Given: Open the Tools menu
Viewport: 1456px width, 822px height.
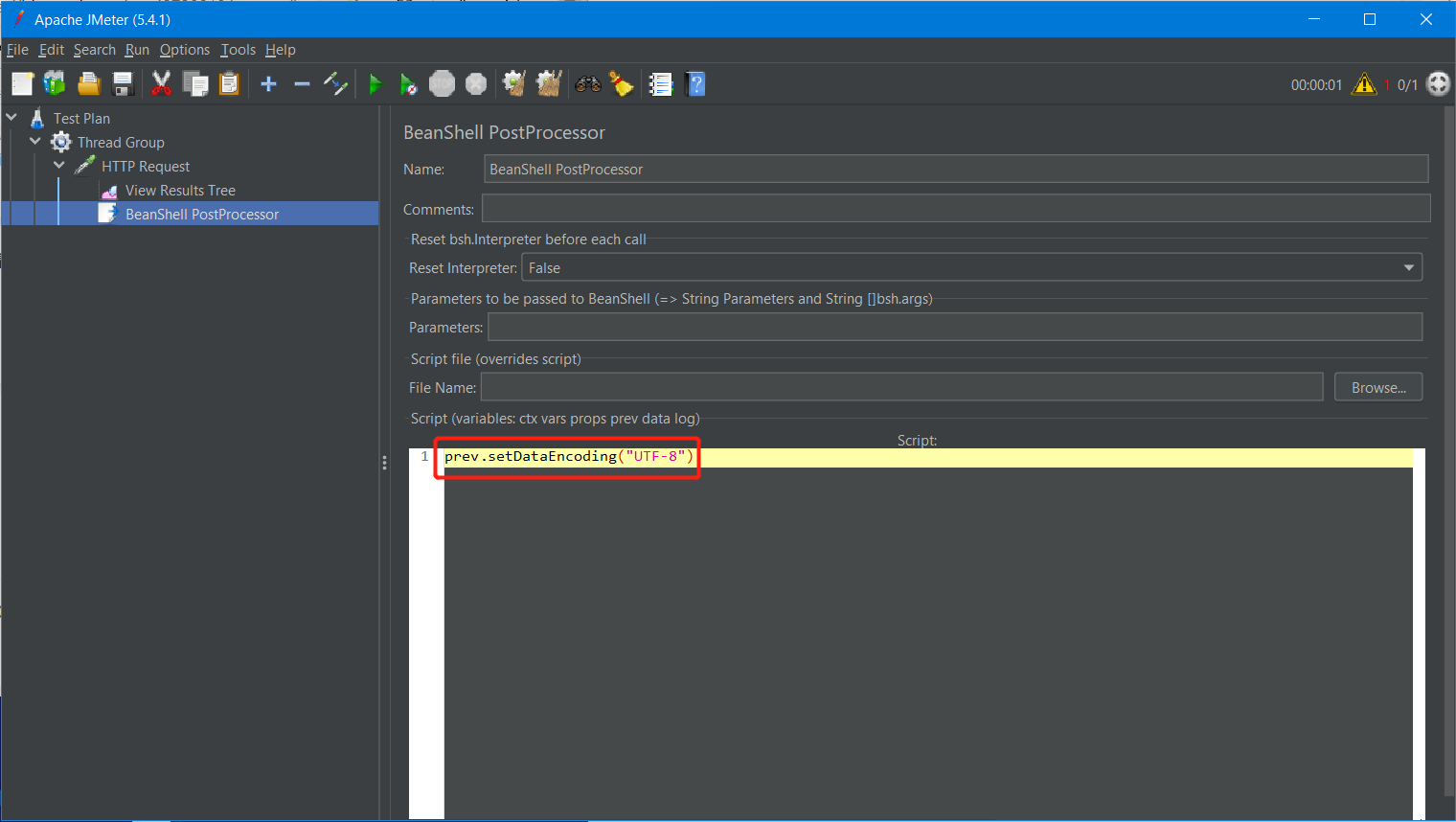Looking at the screenshot, I should (238, 50).
